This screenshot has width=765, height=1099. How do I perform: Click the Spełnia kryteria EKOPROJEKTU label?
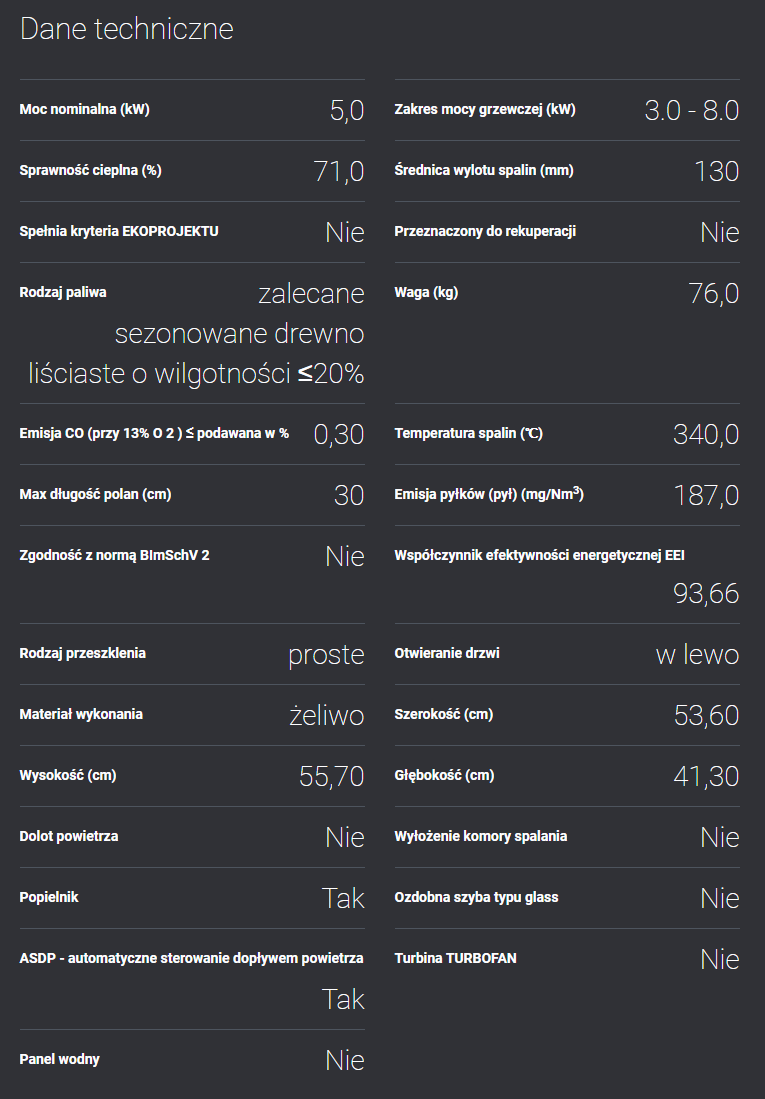[119, 231]
